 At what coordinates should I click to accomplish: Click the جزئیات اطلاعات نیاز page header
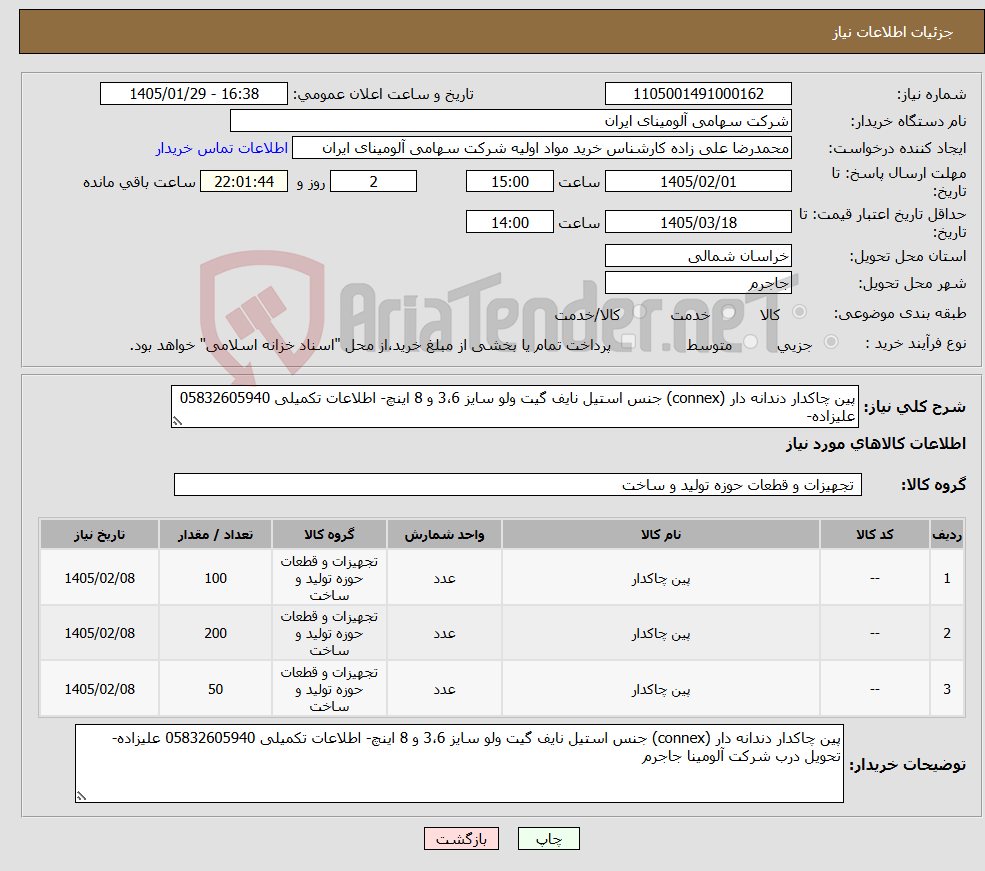(x=893, y=32)
